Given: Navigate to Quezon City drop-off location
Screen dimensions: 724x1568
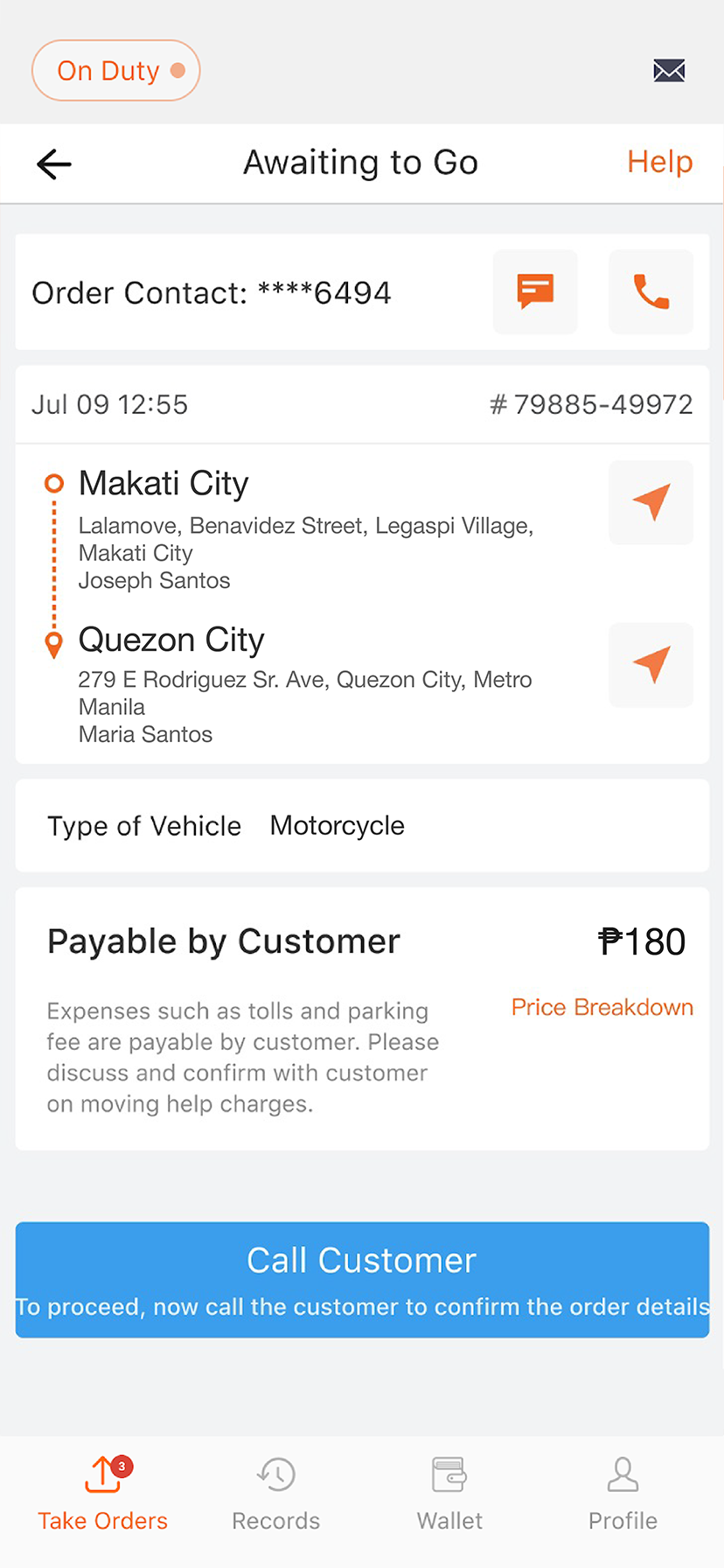Looking at the screenshot, I should [x=651, y=664].
